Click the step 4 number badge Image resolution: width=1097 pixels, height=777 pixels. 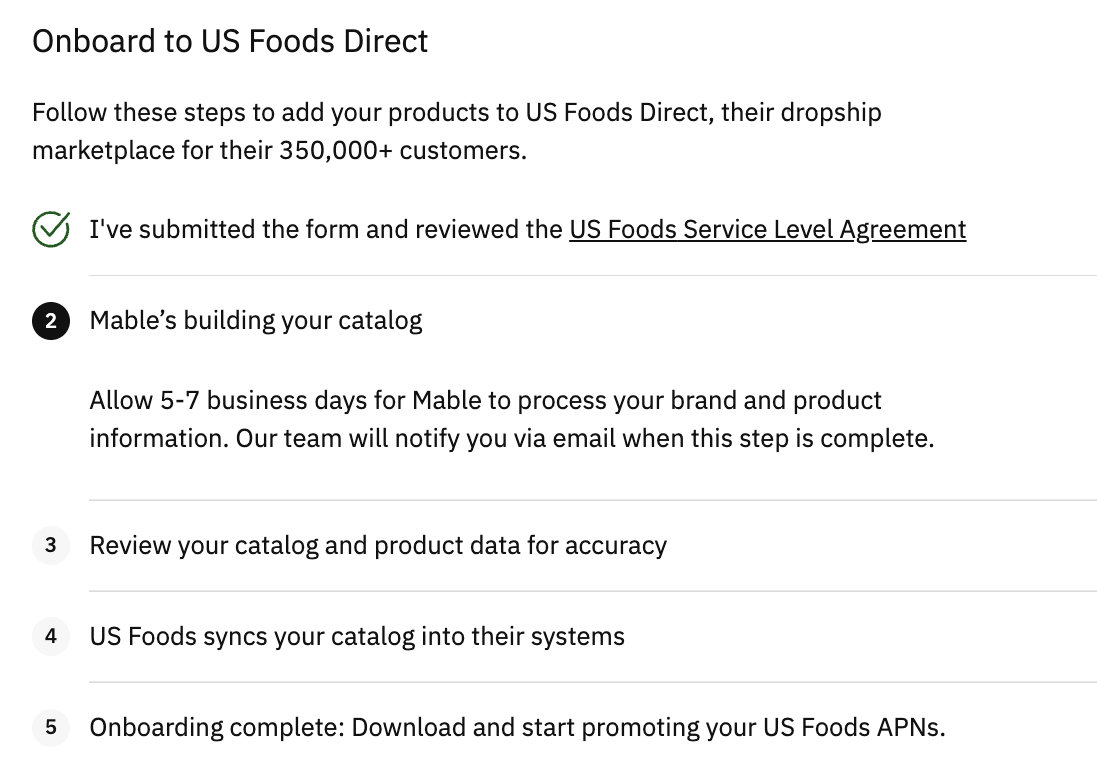coord(51,636)
